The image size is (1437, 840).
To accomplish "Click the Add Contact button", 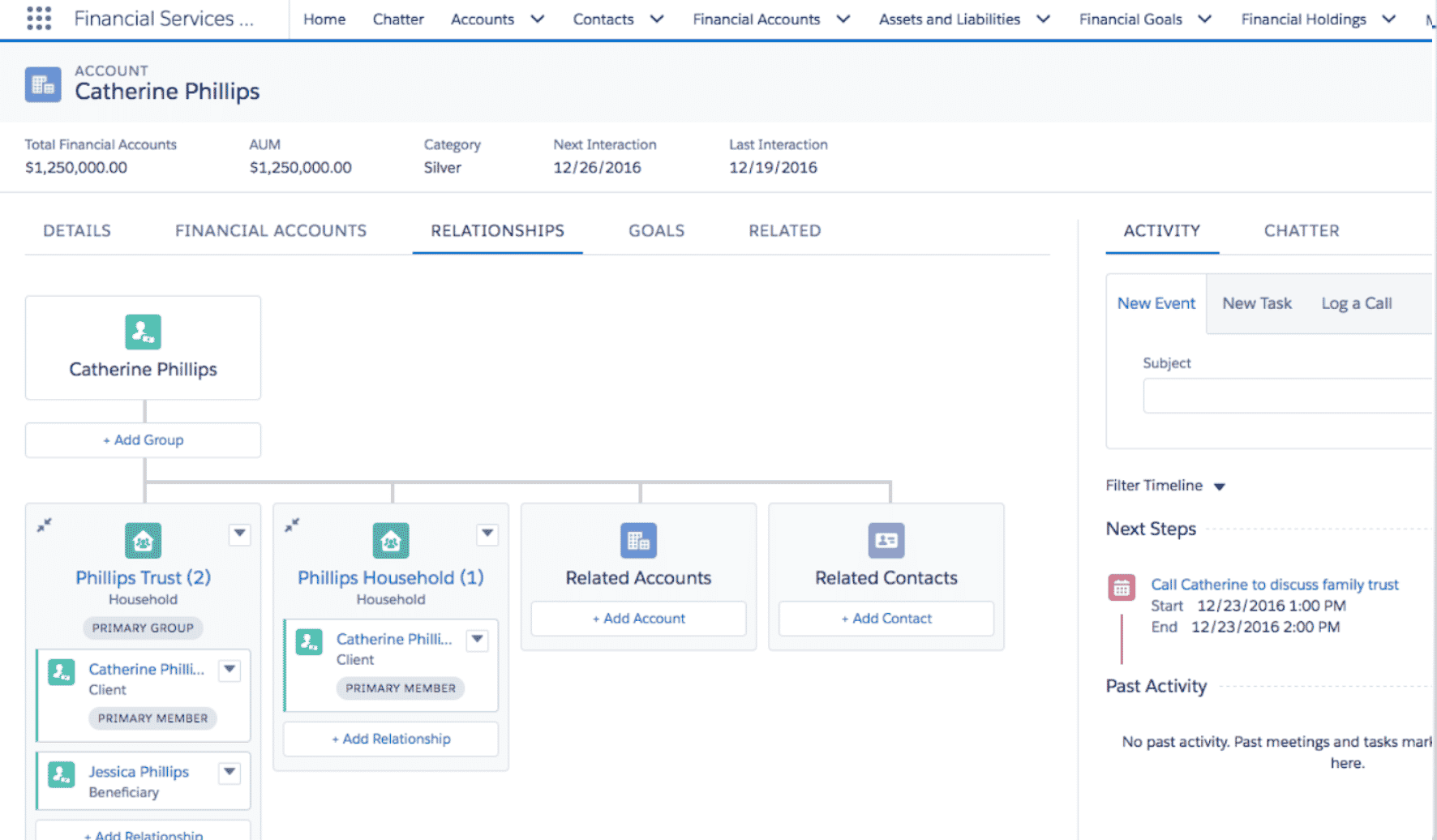I will (886, 619).
